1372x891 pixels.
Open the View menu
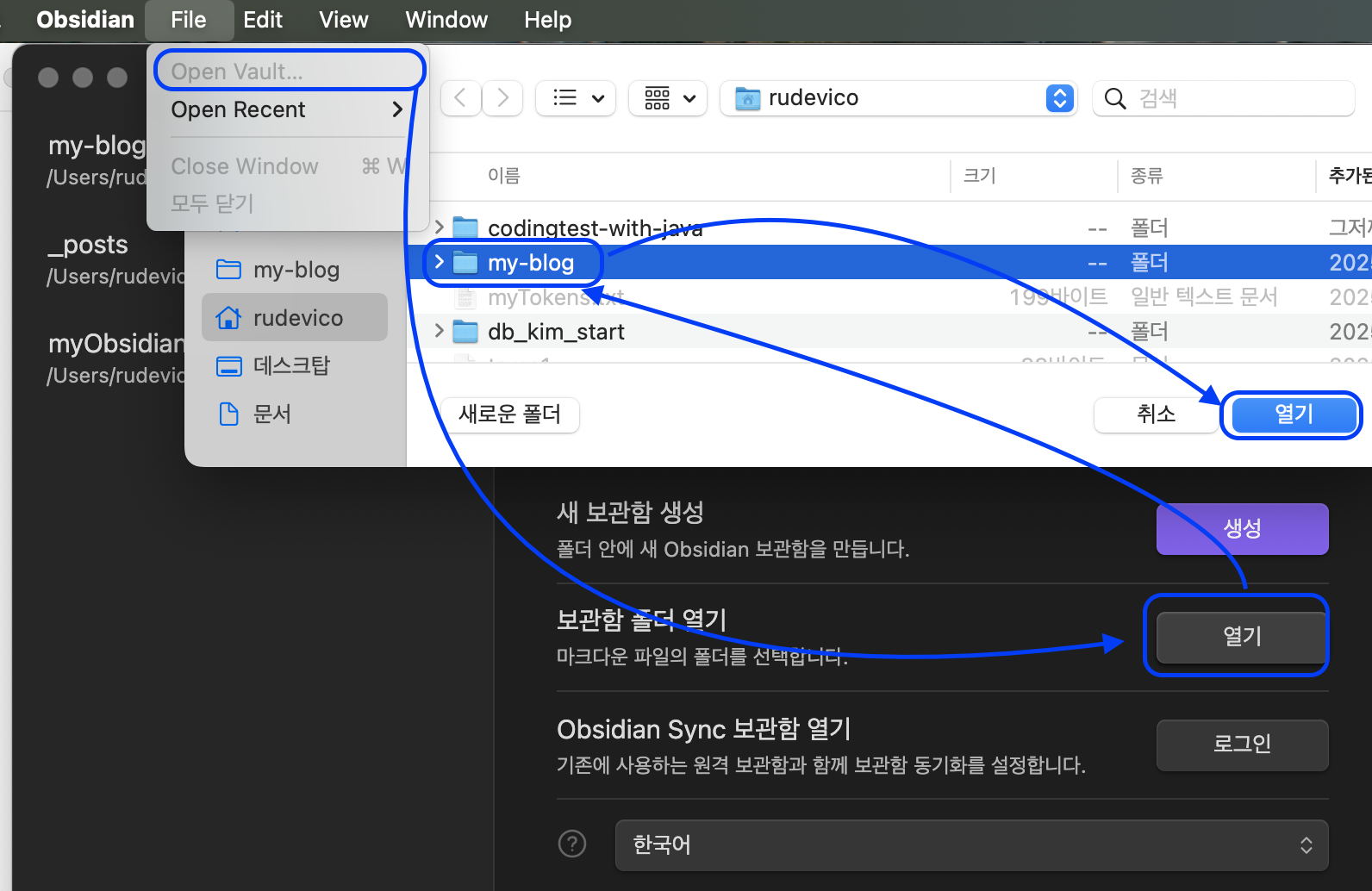344,20
